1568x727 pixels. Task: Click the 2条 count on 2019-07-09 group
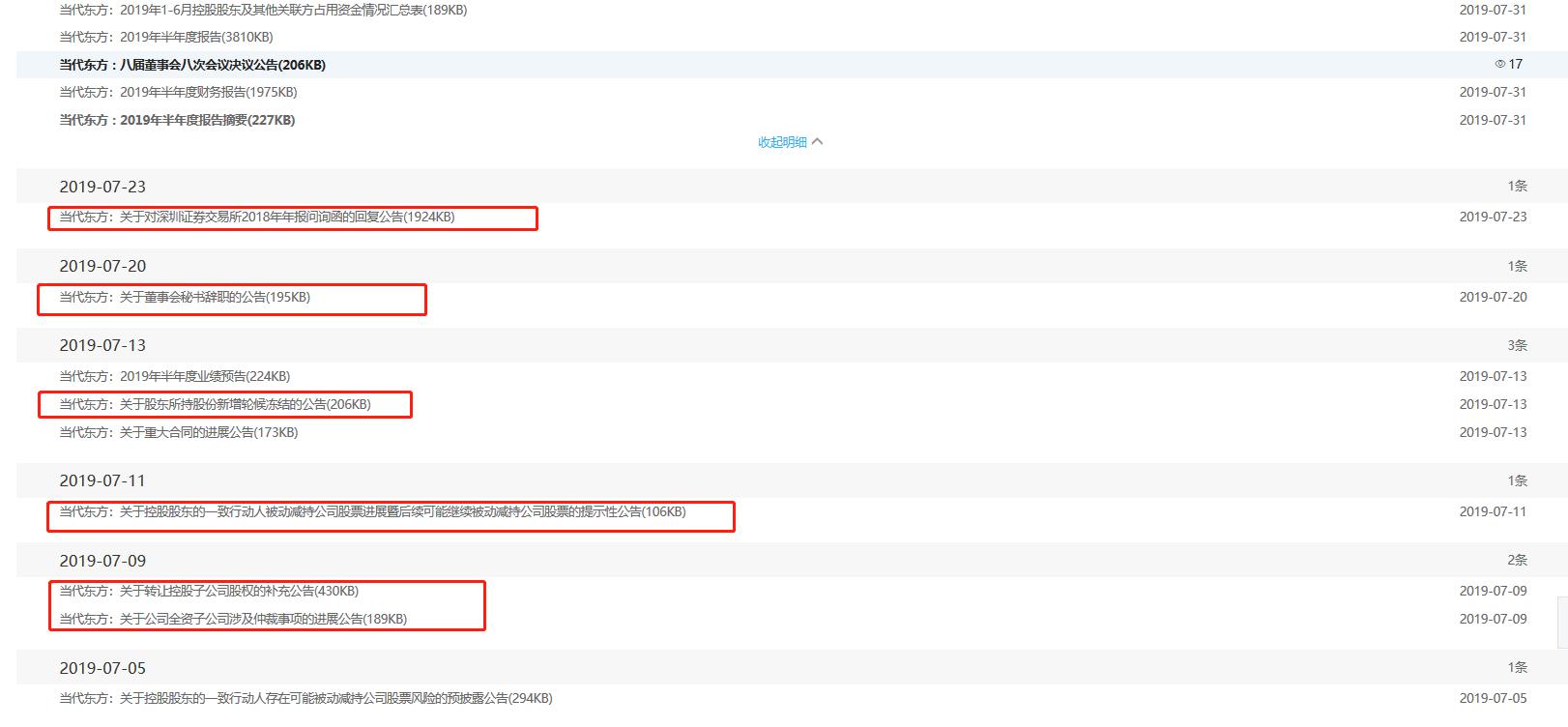1517,560
